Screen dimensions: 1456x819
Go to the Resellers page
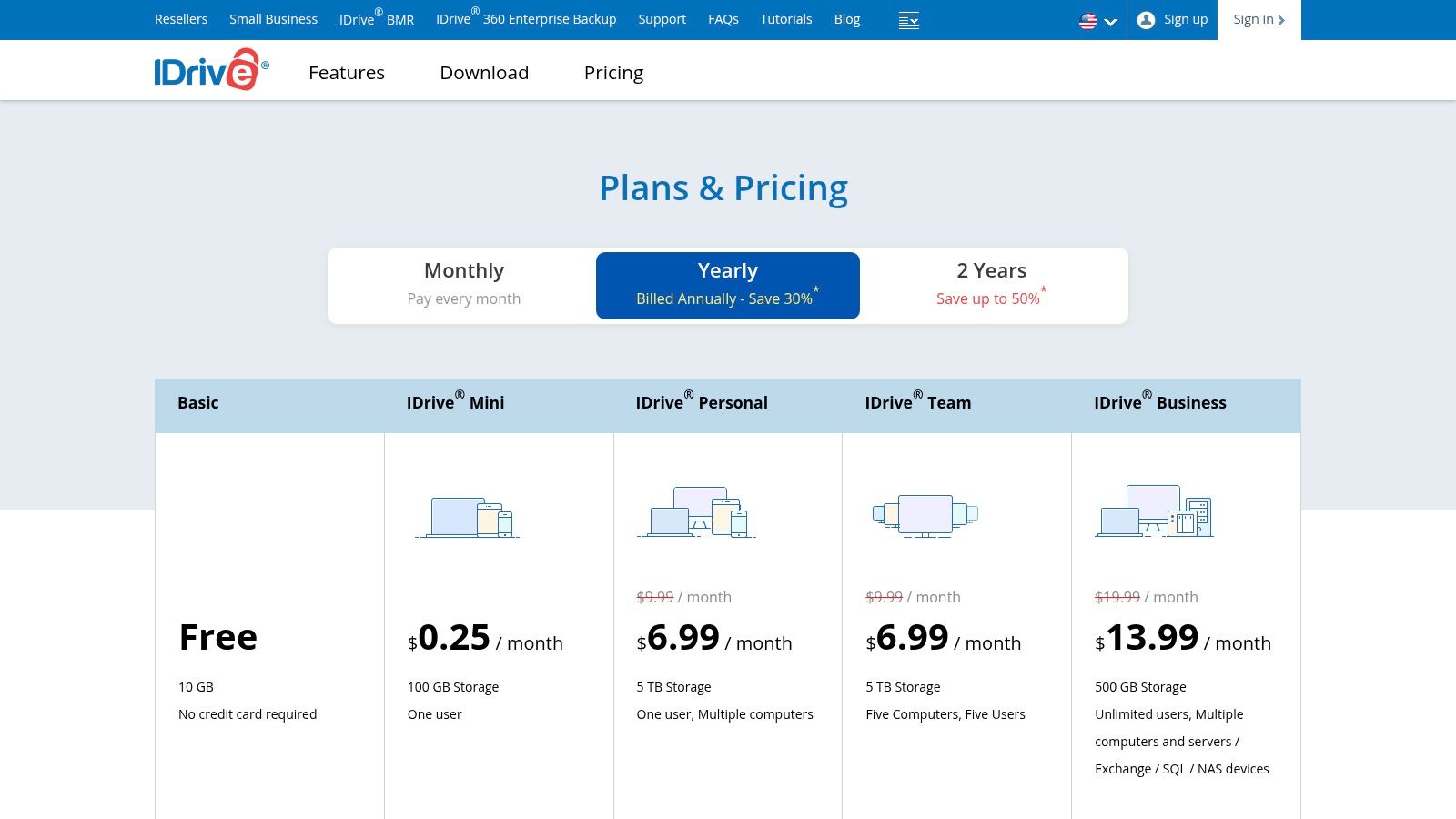[181, 19]
